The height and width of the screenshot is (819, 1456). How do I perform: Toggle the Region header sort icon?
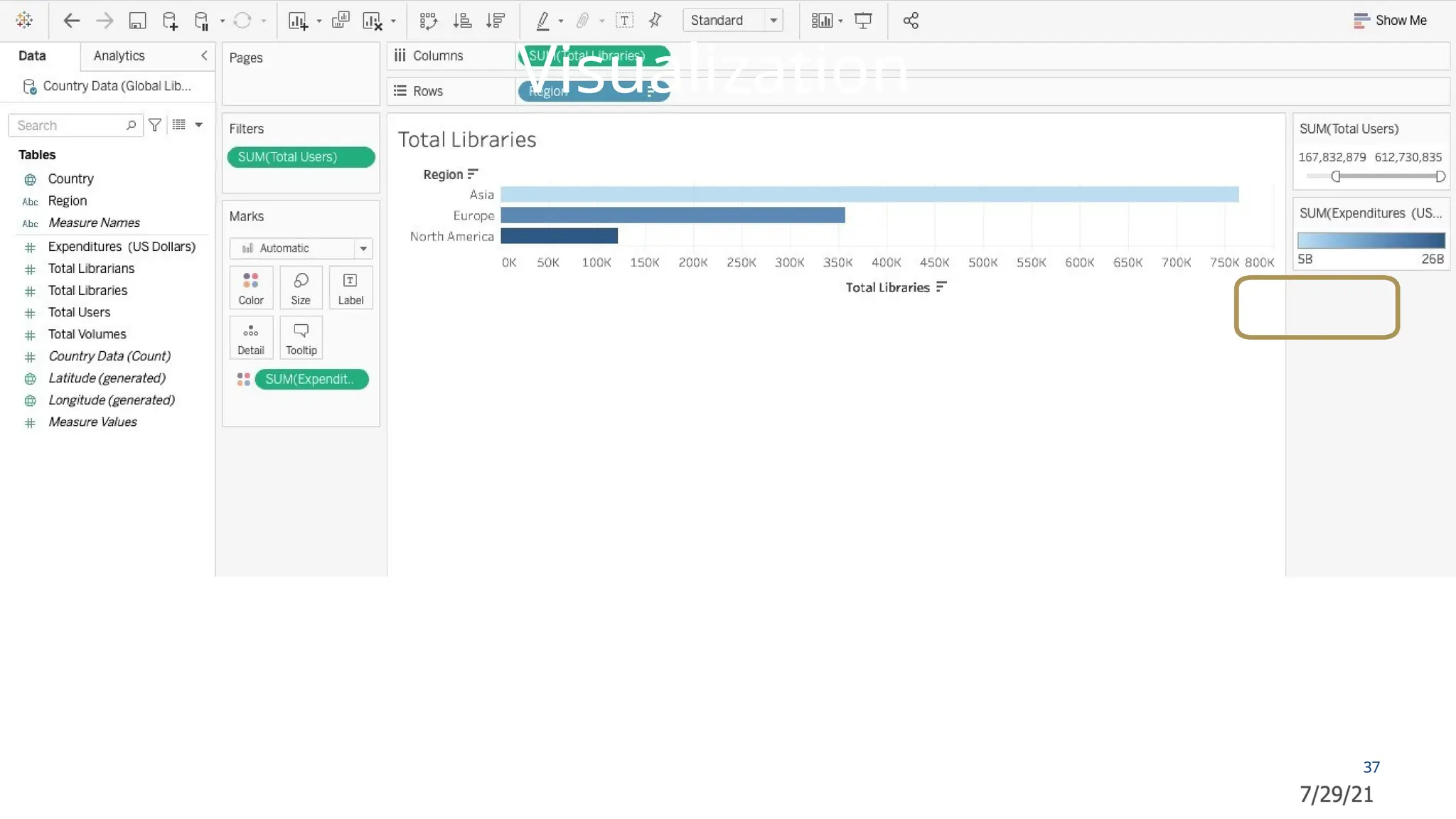click(x=473, y=174)
